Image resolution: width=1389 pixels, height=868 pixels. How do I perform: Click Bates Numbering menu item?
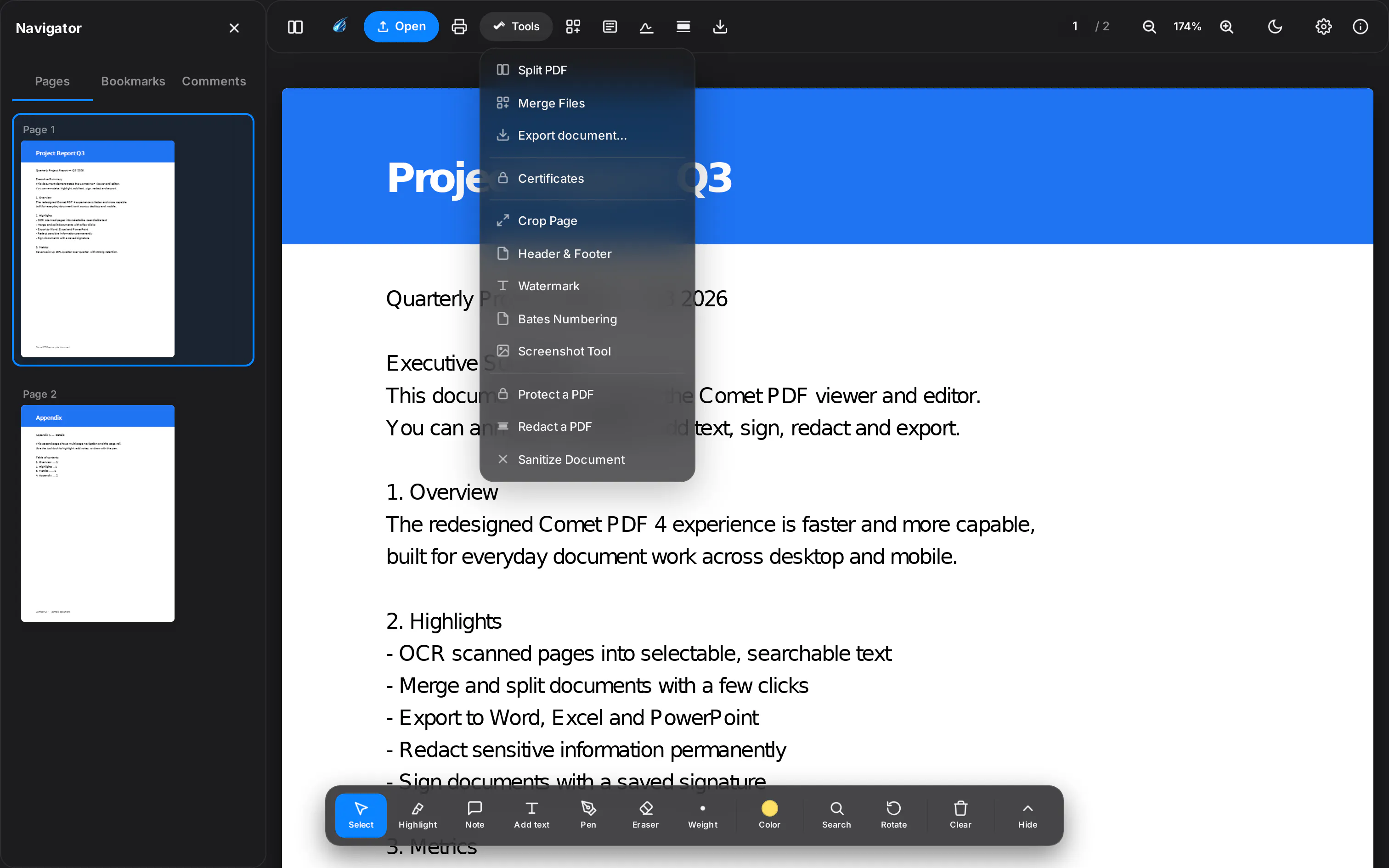point(587,319)
